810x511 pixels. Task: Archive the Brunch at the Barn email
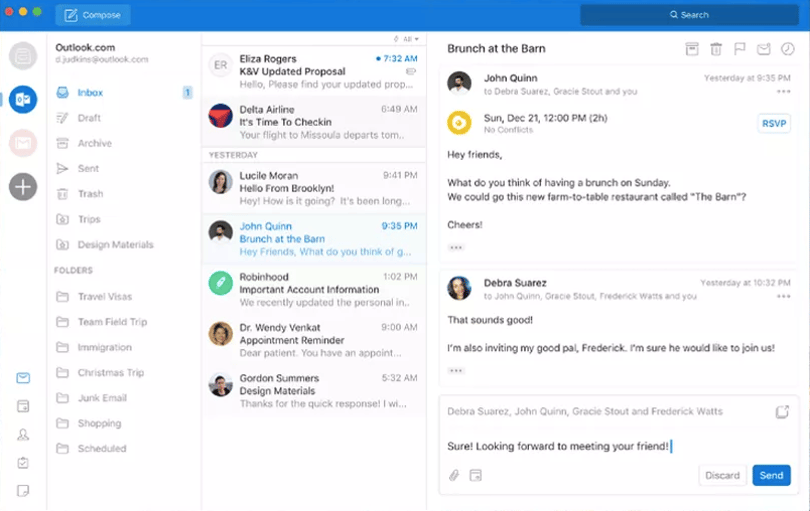click(x=692, y=49)
